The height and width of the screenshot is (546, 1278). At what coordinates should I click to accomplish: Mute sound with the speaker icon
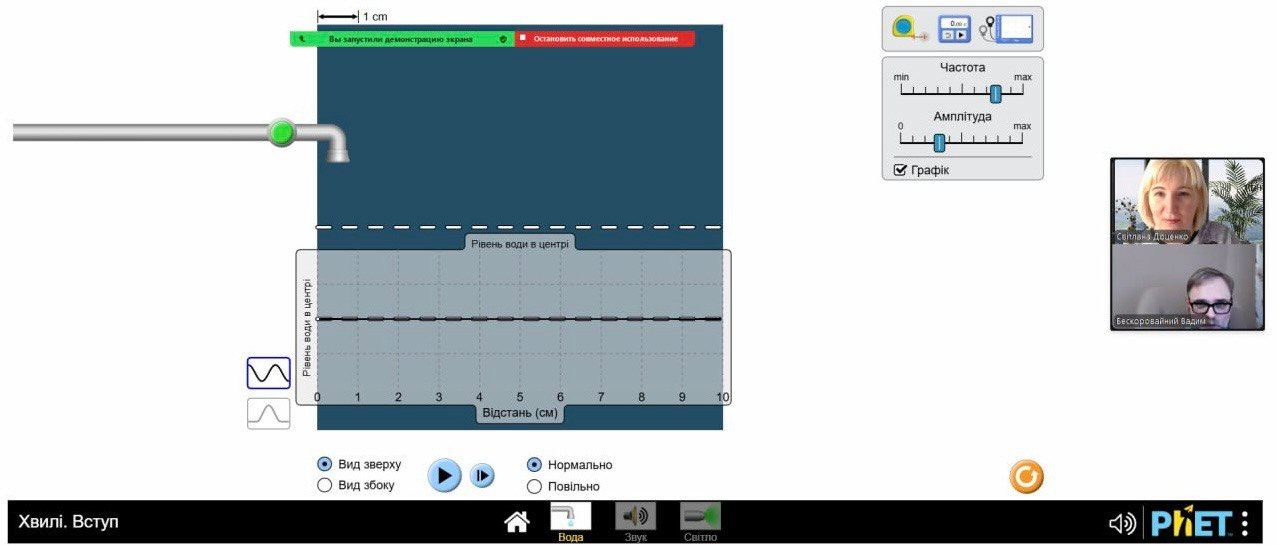tap(1122, 523)
